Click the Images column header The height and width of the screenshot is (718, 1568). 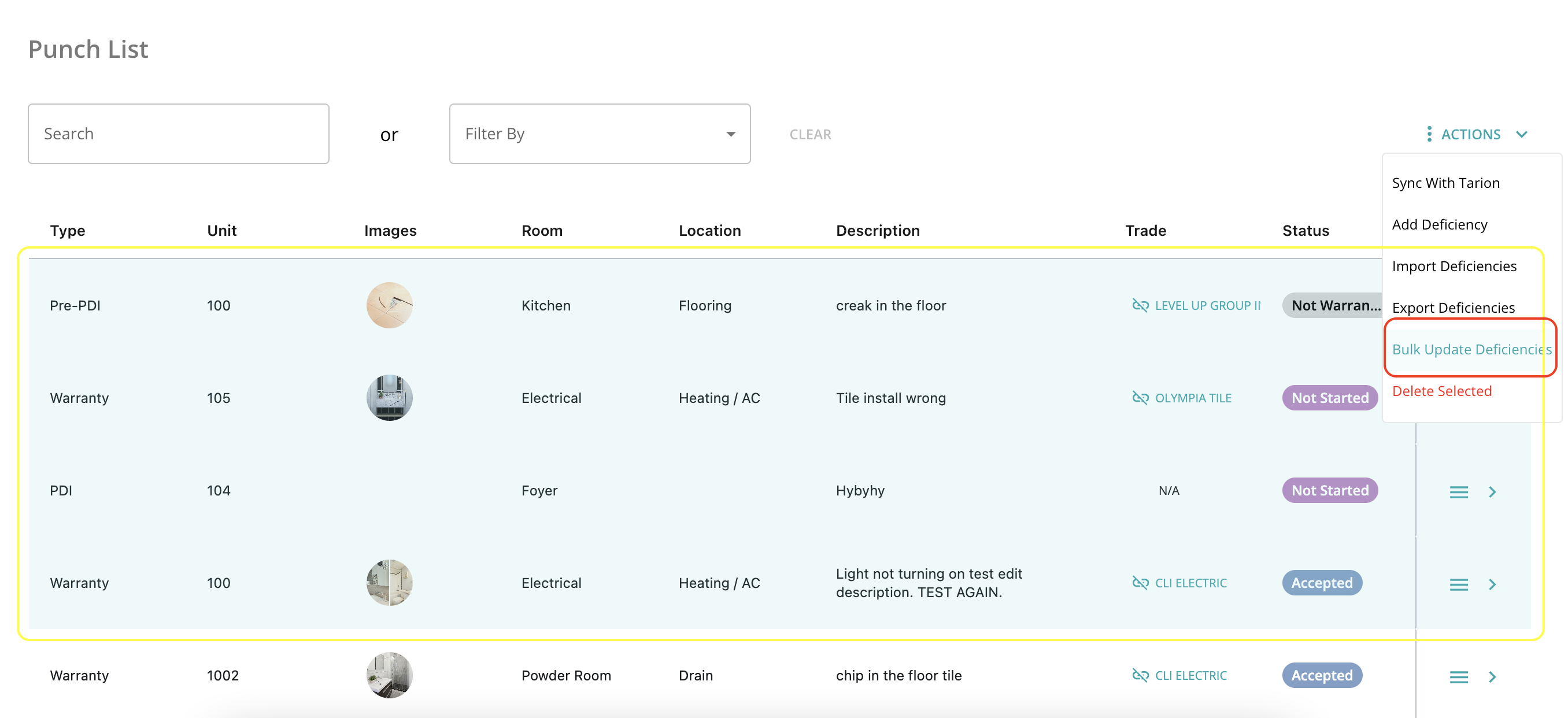pos(390,231)
